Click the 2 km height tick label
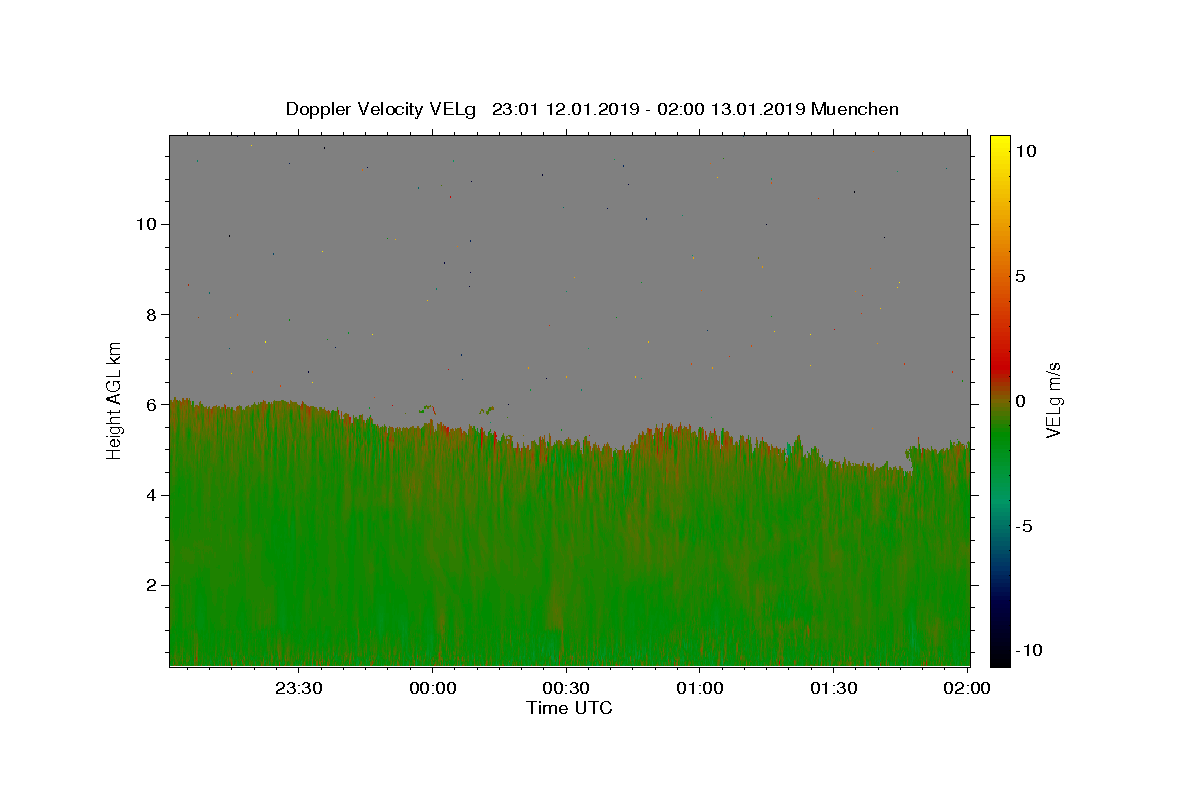Image resolution: width=1200 pixels, height=800 pixels. coord(152,585)
